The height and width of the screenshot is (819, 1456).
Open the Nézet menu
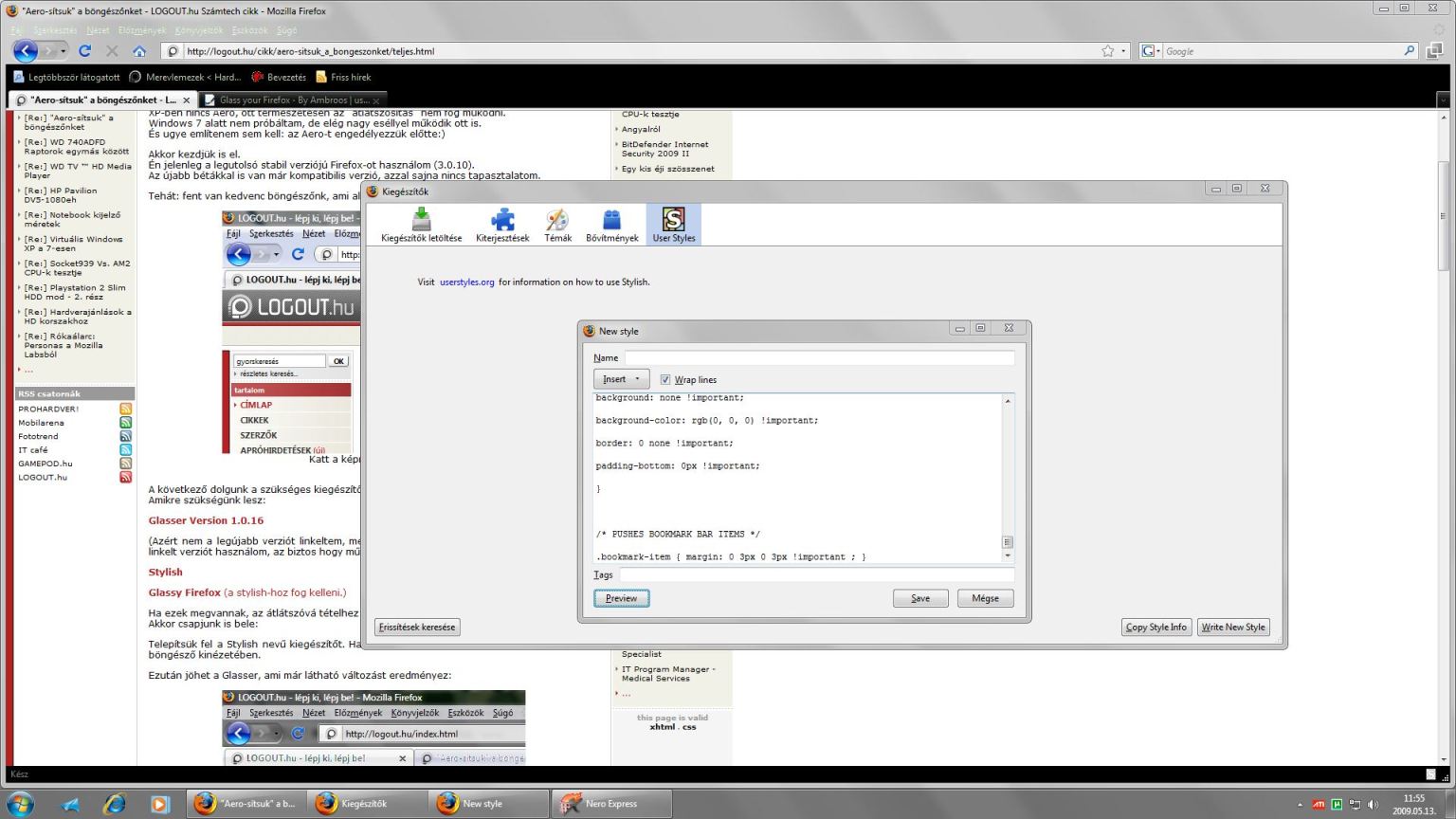pyautogui.click(x=99, y=30)
